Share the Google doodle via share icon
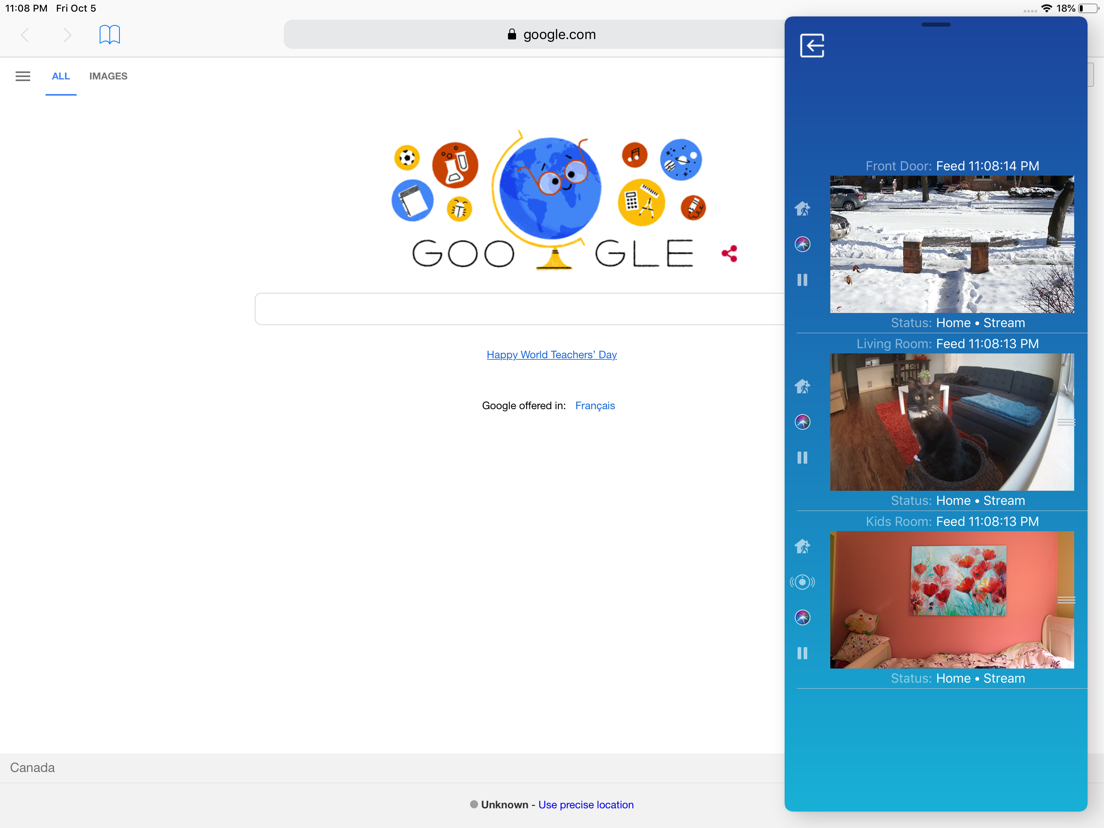Screen dimensions: 1104x828 click(729, 254)
